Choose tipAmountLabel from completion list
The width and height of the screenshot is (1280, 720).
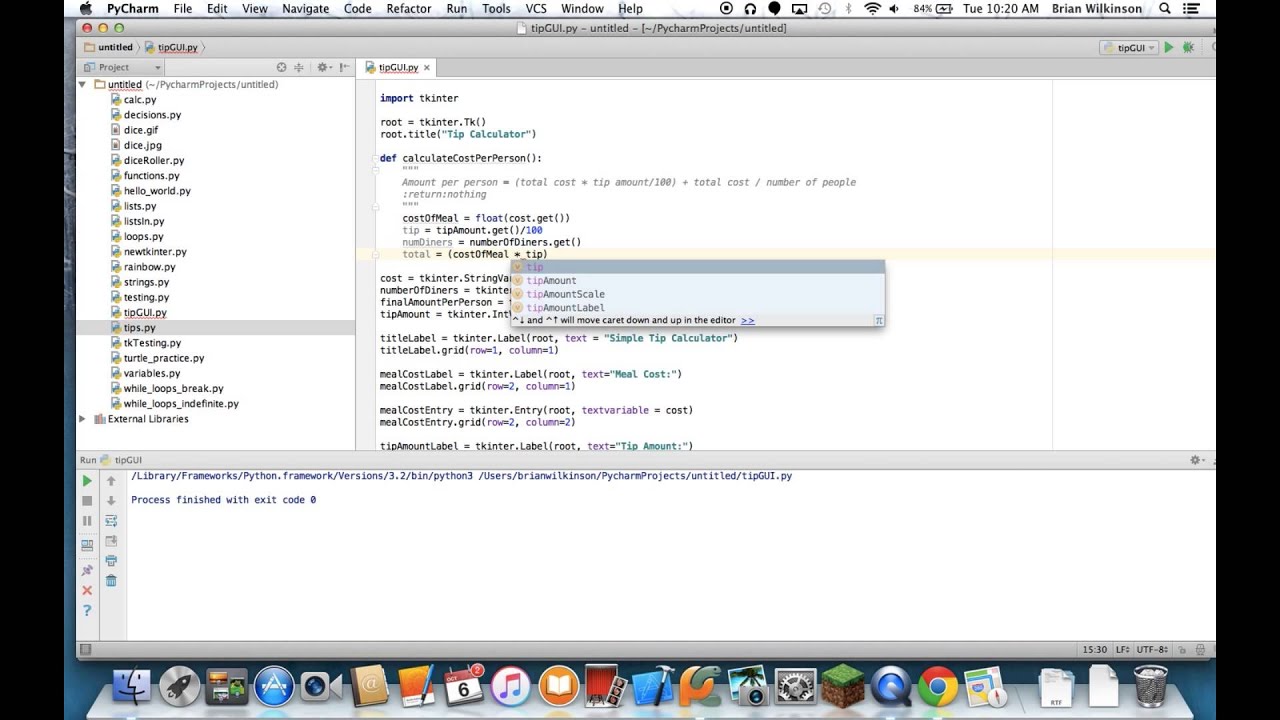[x=697, y=308]
